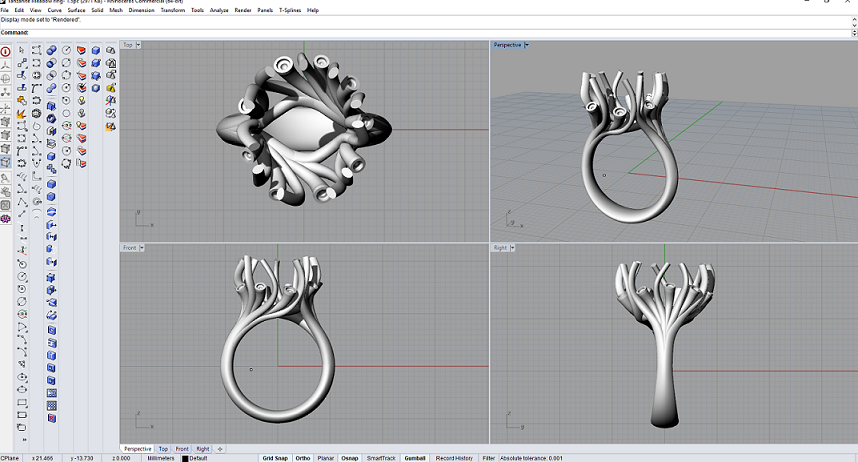858x462 pixels.
Task: Toggle Grid Snap in status bar
Action: click(275, 458)
